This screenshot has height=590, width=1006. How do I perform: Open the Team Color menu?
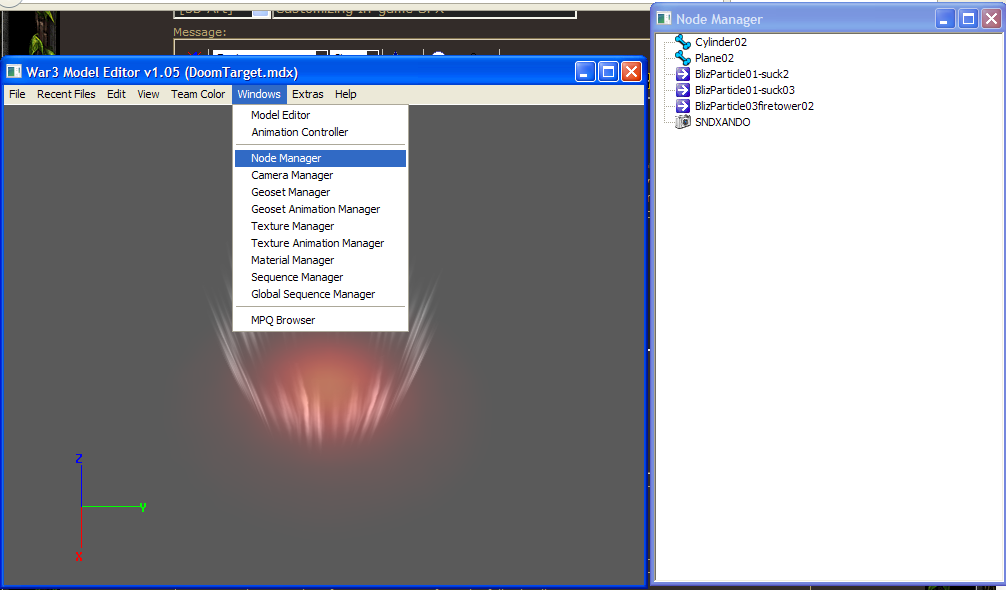click(x=198, y=94)
